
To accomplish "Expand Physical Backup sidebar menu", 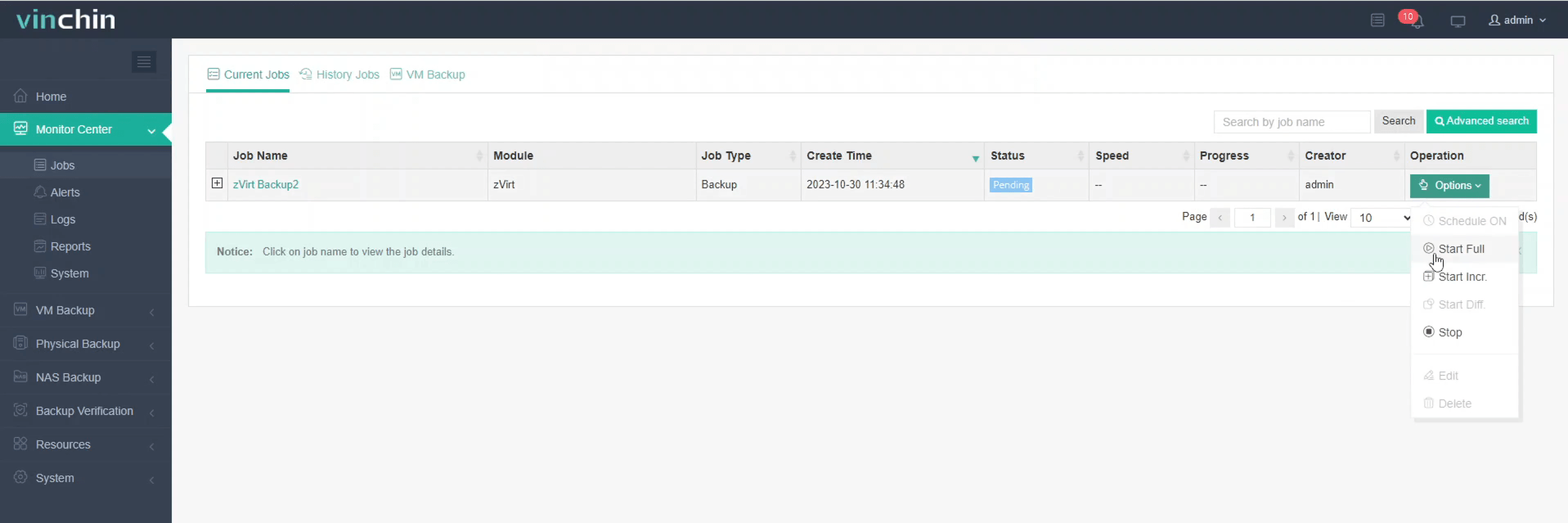I will pos(86,344).
